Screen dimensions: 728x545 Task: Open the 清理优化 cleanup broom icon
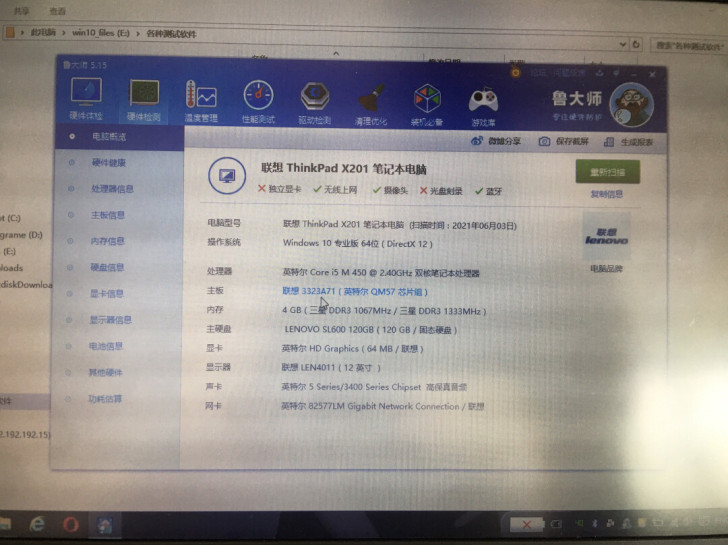(371, 105)
